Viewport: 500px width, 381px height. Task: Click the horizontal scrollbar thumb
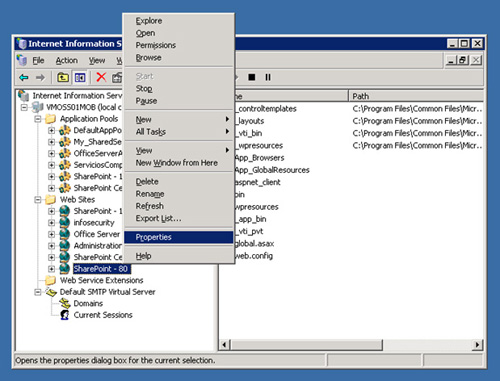(306, 345)
